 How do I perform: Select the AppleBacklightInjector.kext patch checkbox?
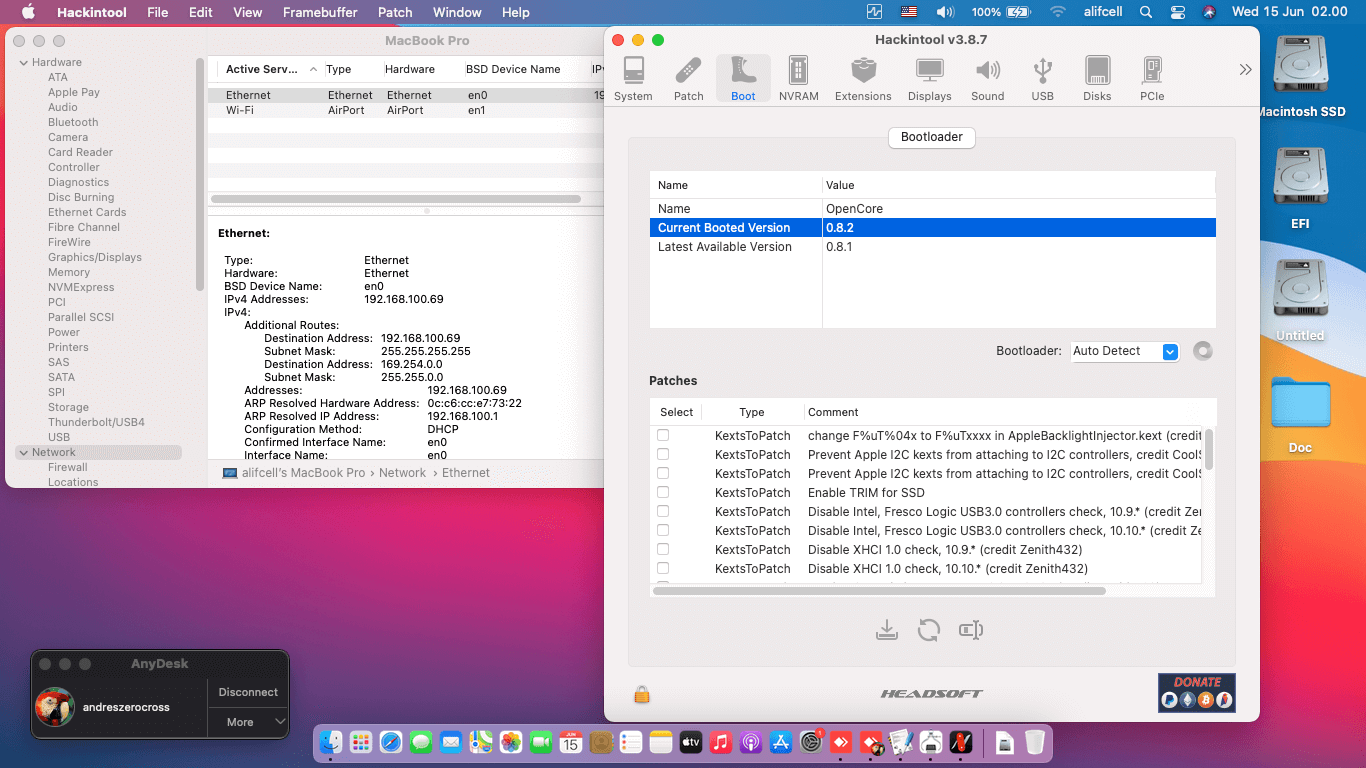pos(663,435)
